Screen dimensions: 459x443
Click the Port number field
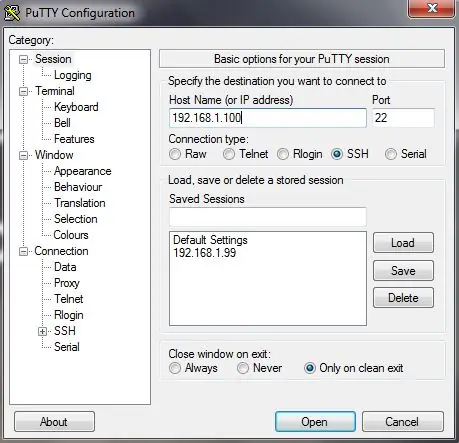point(403,118)
